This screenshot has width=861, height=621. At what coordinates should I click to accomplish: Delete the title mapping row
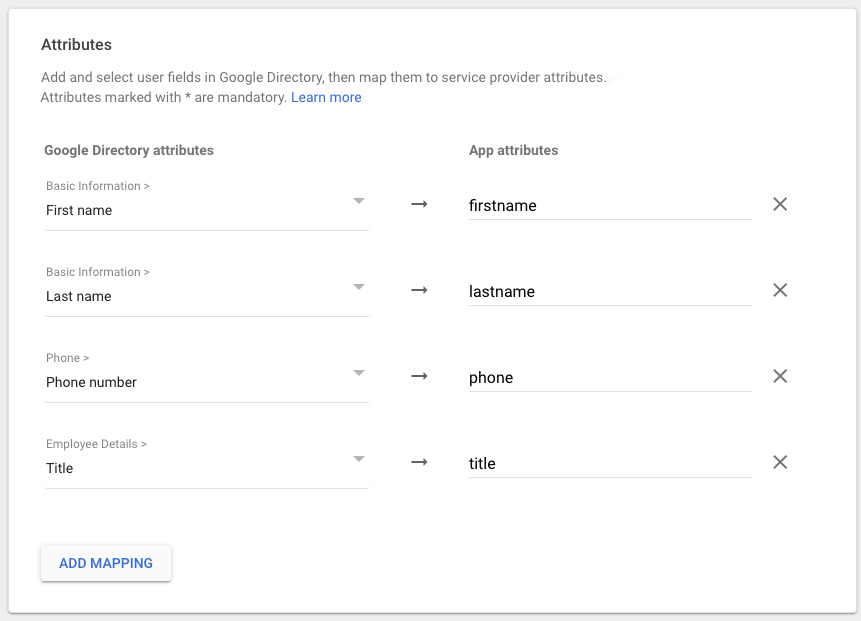click(780, 462)
